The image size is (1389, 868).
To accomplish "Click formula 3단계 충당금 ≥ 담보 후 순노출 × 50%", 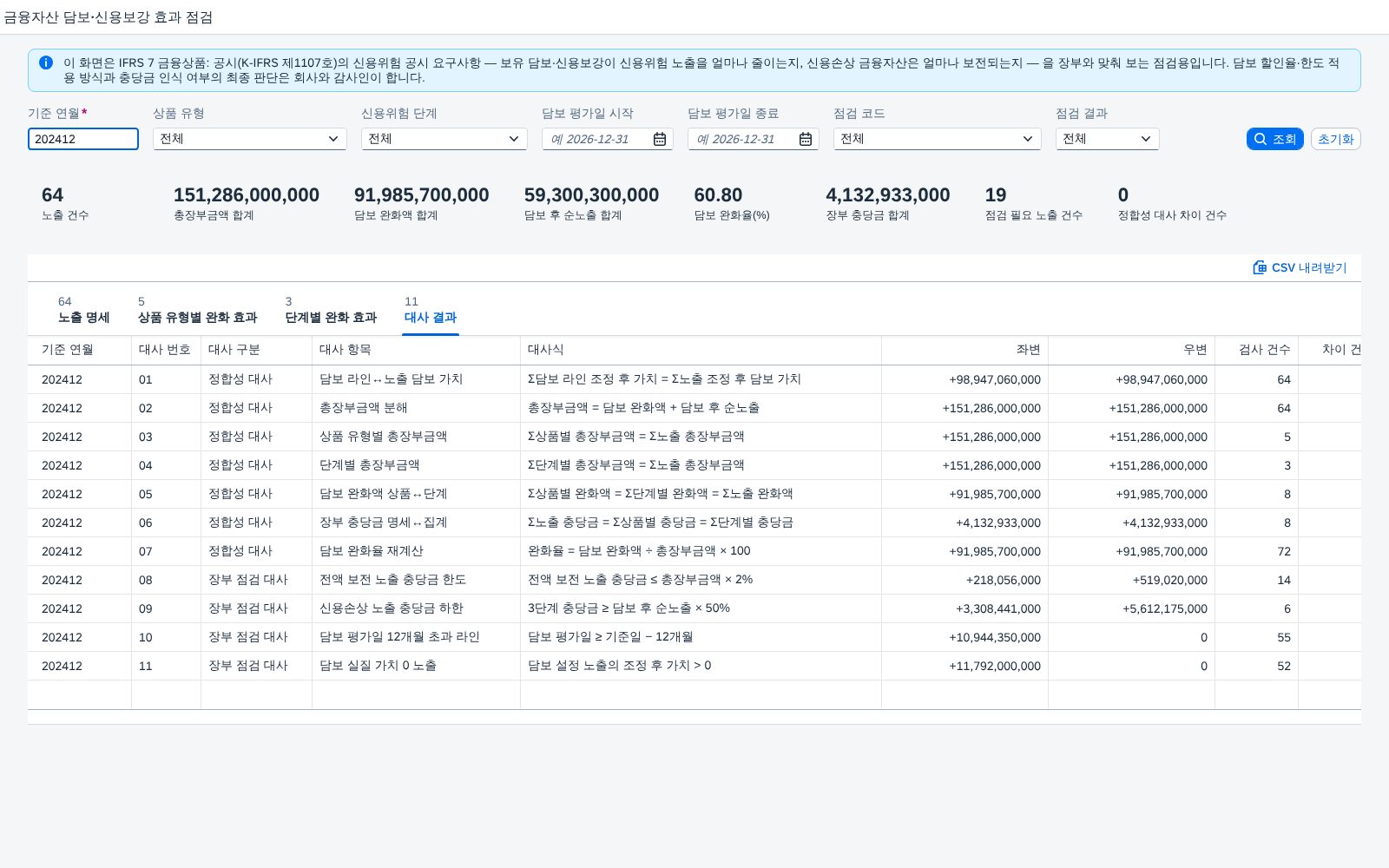I will tap(629, 608).
